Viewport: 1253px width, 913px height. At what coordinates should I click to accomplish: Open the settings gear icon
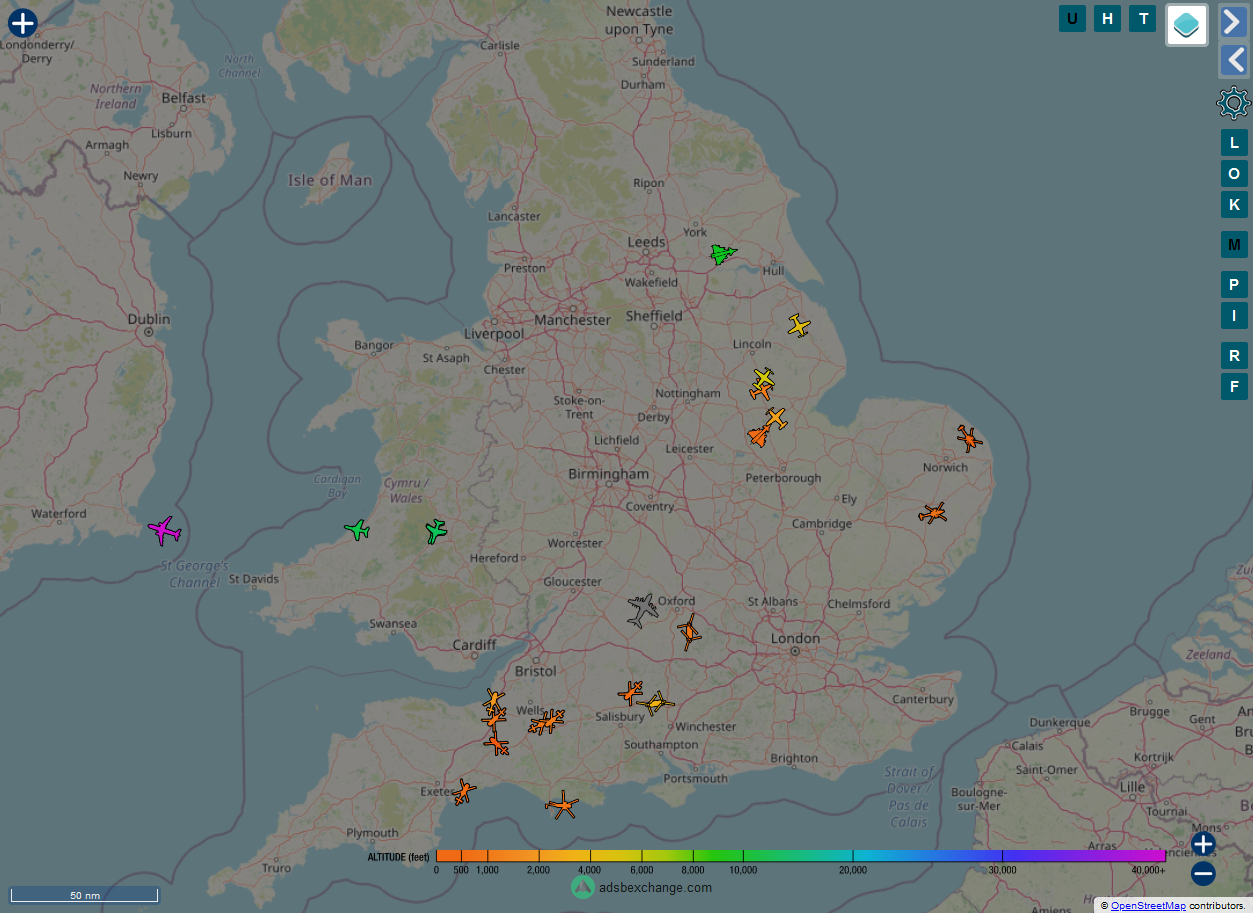(1234, 103)
